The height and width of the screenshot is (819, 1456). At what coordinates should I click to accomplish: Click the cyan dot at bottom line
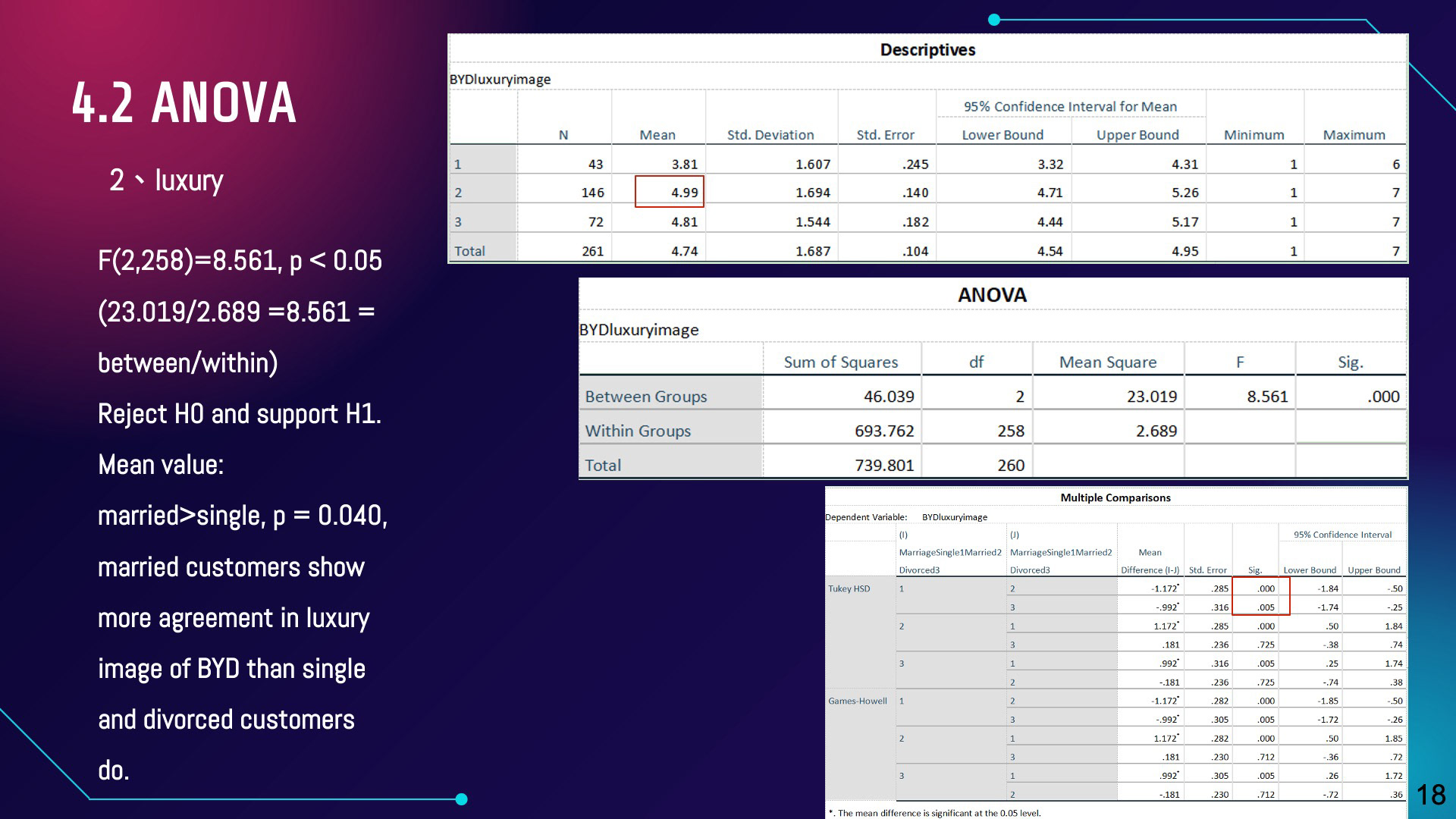click(461, 799)
